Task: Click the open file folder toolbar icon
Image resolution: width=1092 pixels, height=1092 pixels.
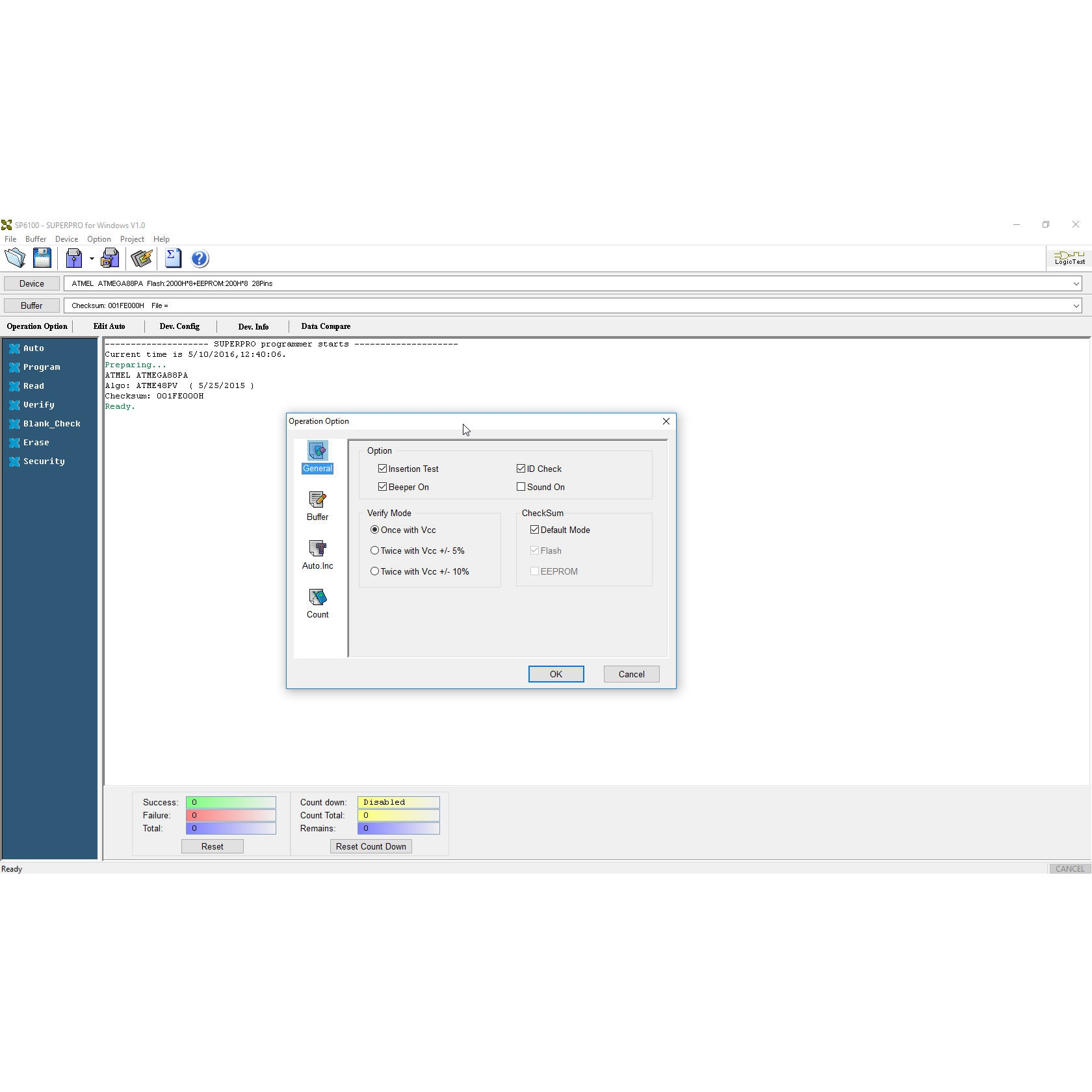Action: 15,259
